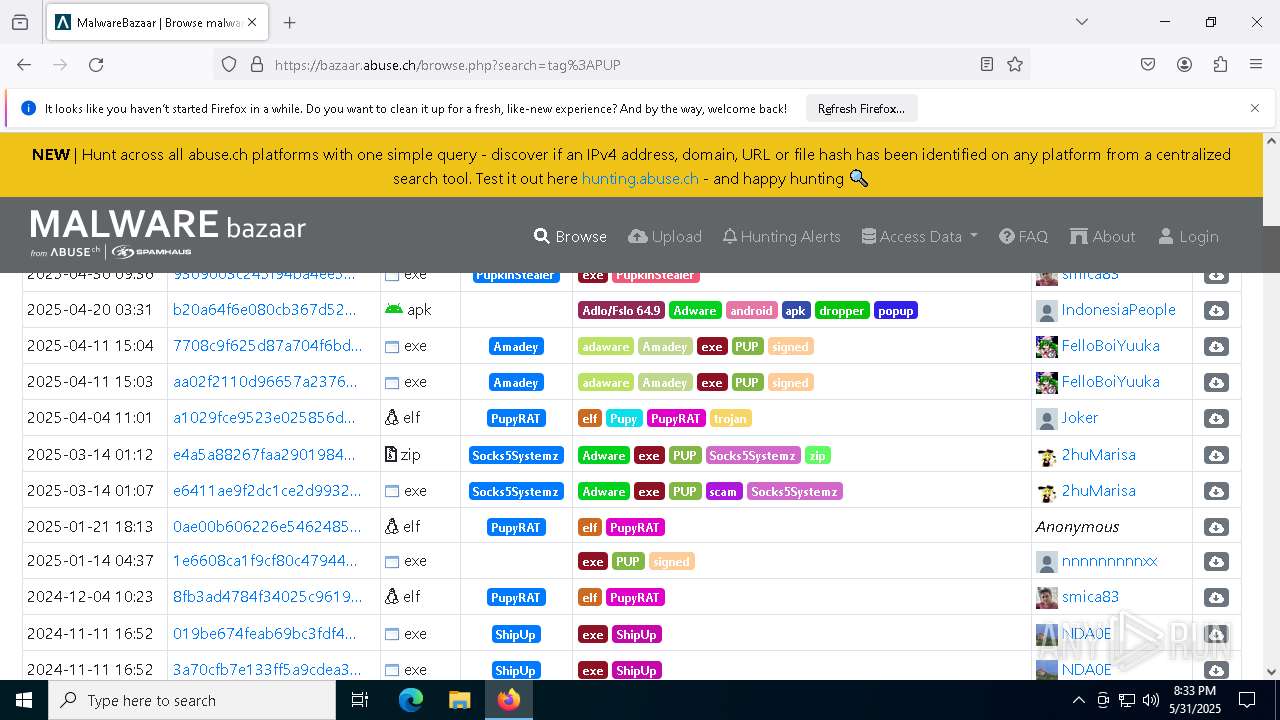Open Firefox account icon

(1184, 64)
